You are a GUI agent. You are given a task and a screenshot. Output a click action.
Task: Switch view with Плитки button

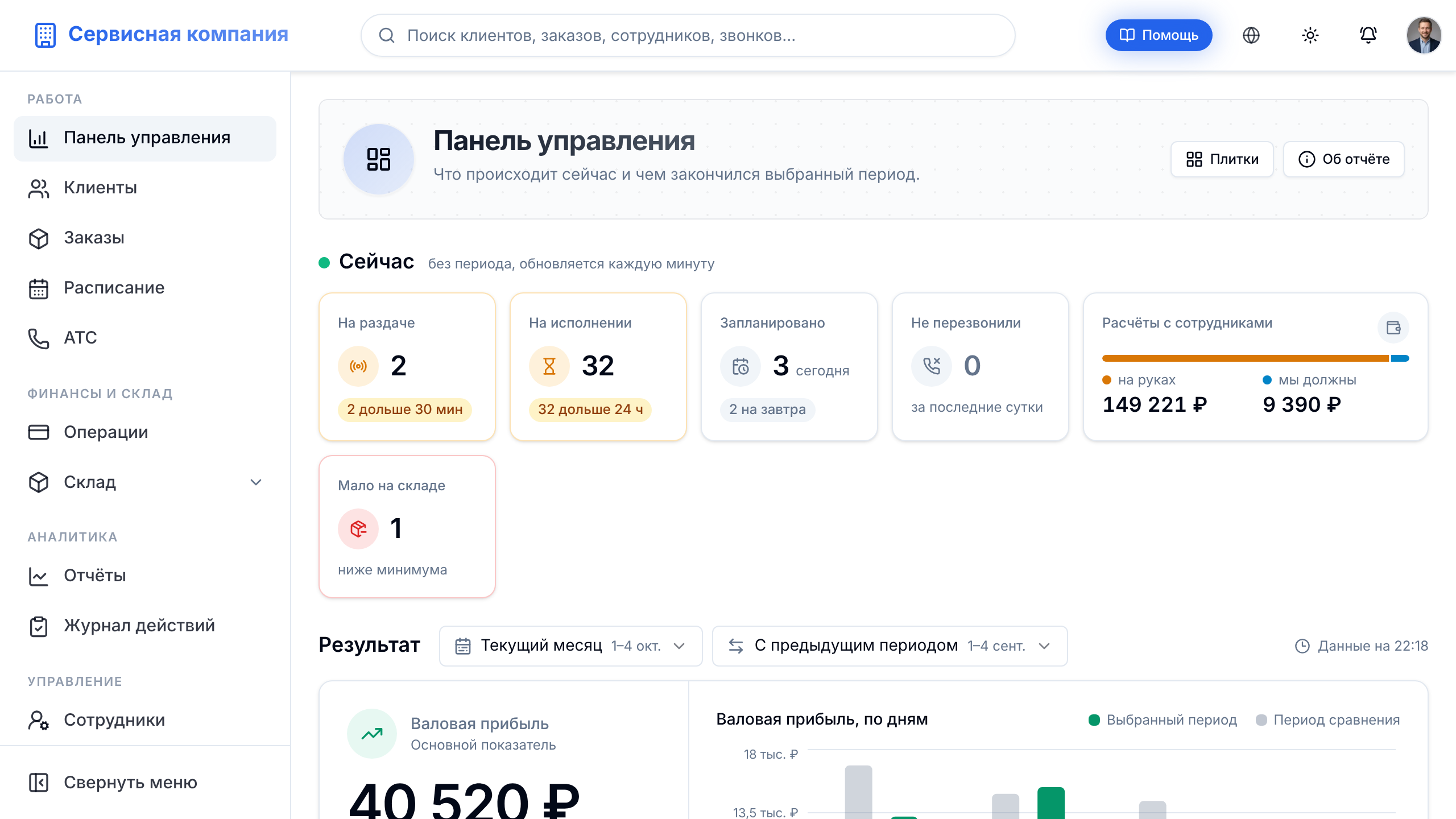(1222, 159)
